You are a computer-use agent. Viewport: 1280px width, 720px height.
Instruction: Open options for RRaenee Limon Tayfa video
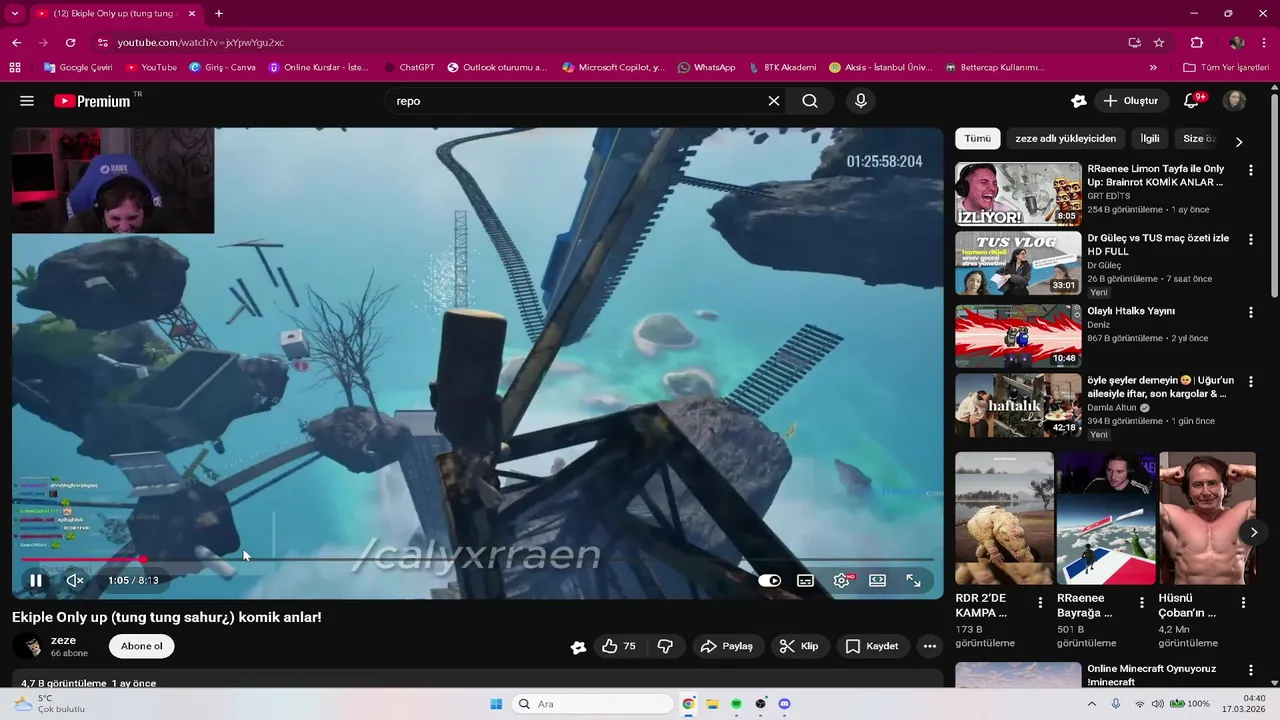pos(1250,171)
